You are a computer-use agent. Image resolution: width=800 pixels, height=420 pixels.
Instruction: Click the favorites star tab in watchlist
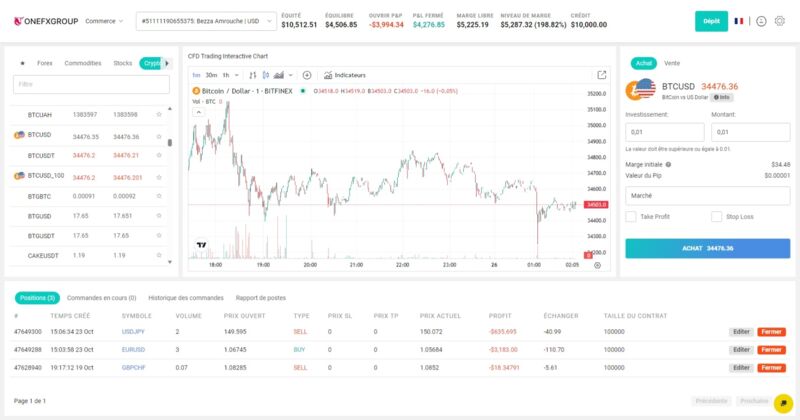tap(22, 63)
